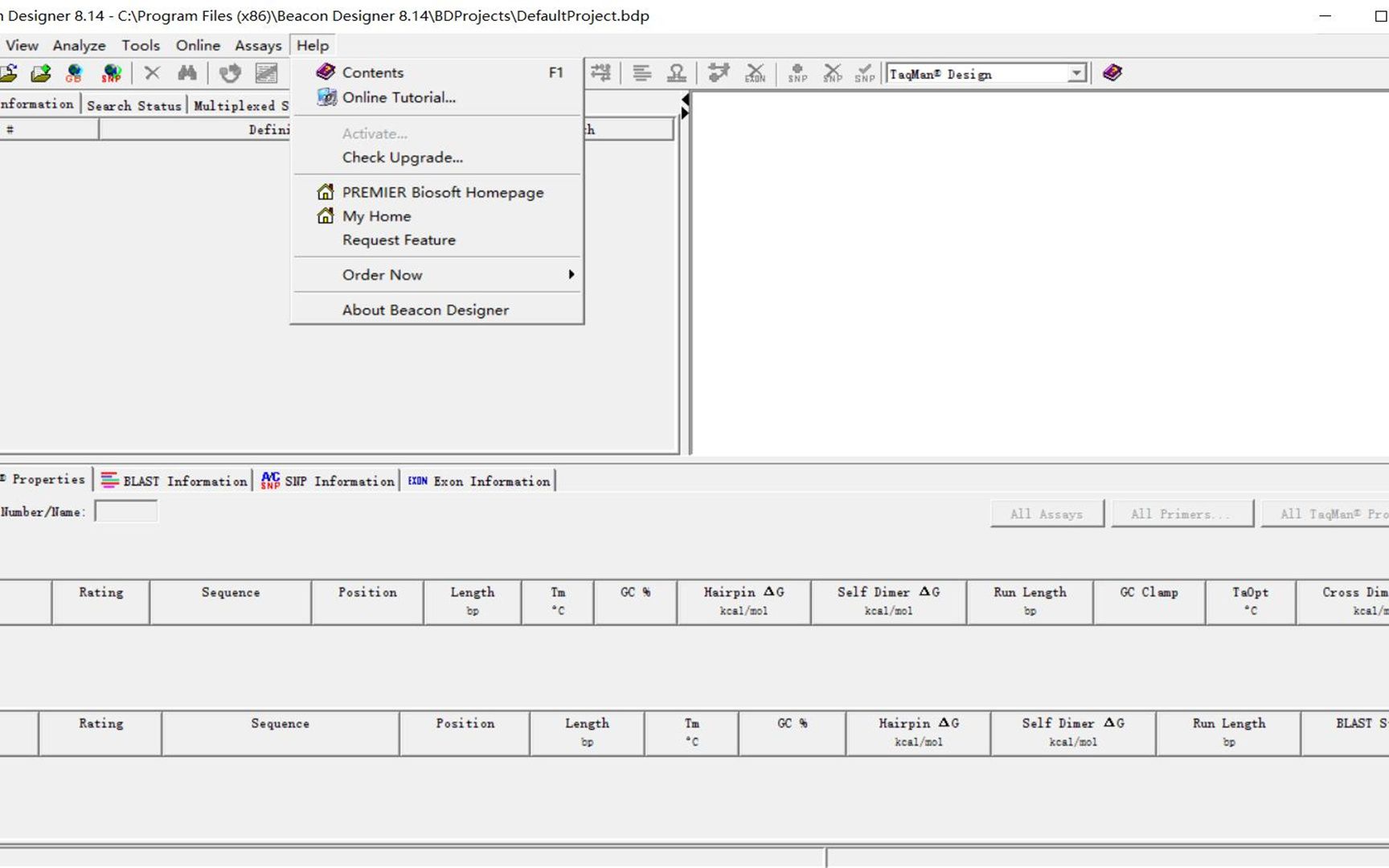
Task: Choose Check Upgrade in Help menu
Action: tap(437, 158)
